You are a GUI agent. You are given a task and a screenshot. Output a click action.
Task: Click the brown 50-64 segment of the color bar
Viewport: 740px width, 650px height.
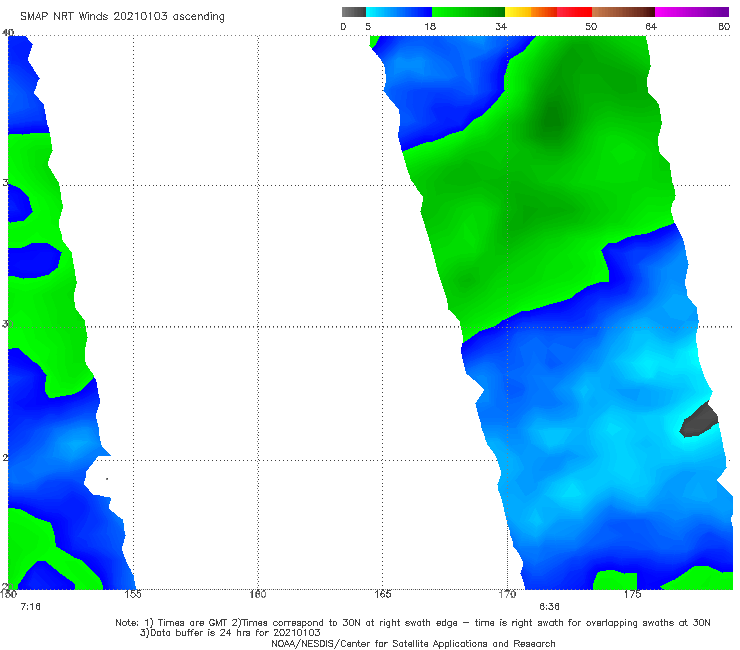pyautogui.click(x=623, y=12)
